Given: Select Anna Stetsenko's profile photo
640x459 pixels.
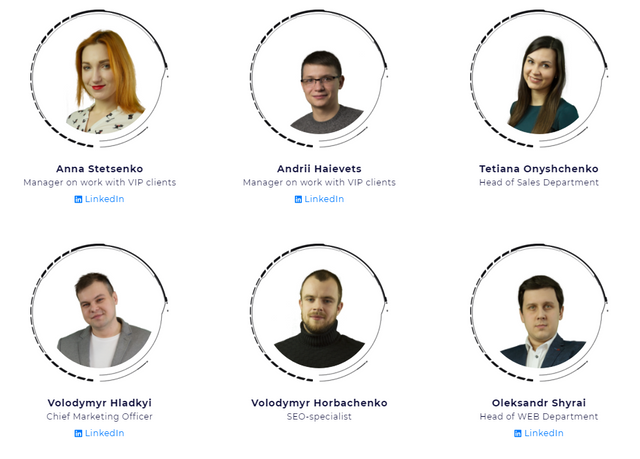Looking at the screenshot, I should 99,79.
